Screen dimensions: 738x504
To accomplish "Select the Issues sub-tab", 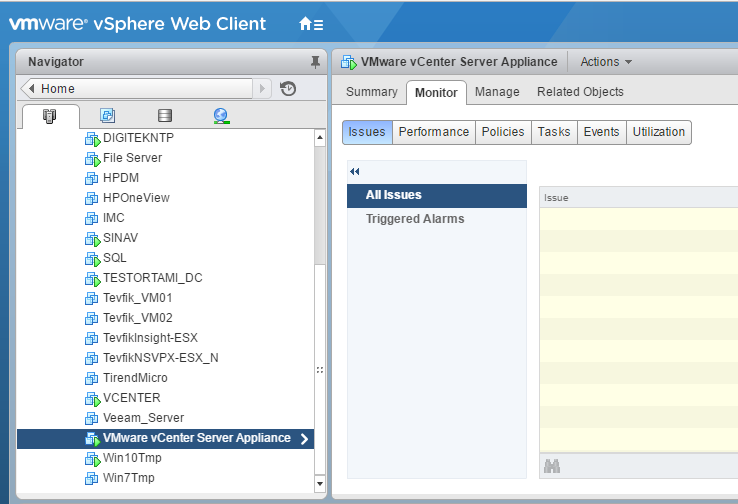I will pyautogui.click(x=367, y=132).
